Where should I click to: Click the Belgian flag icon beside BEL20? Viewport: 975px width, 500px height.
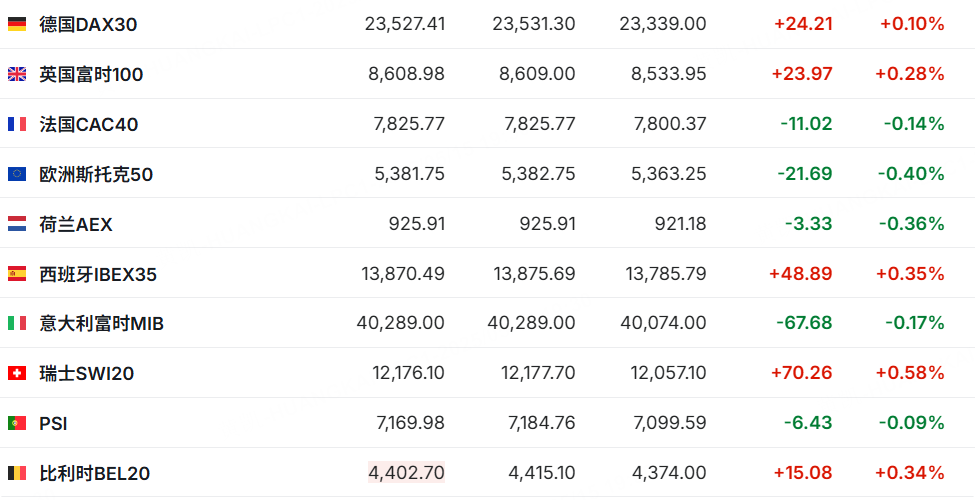pyautogui.click(x=17, y=473)
